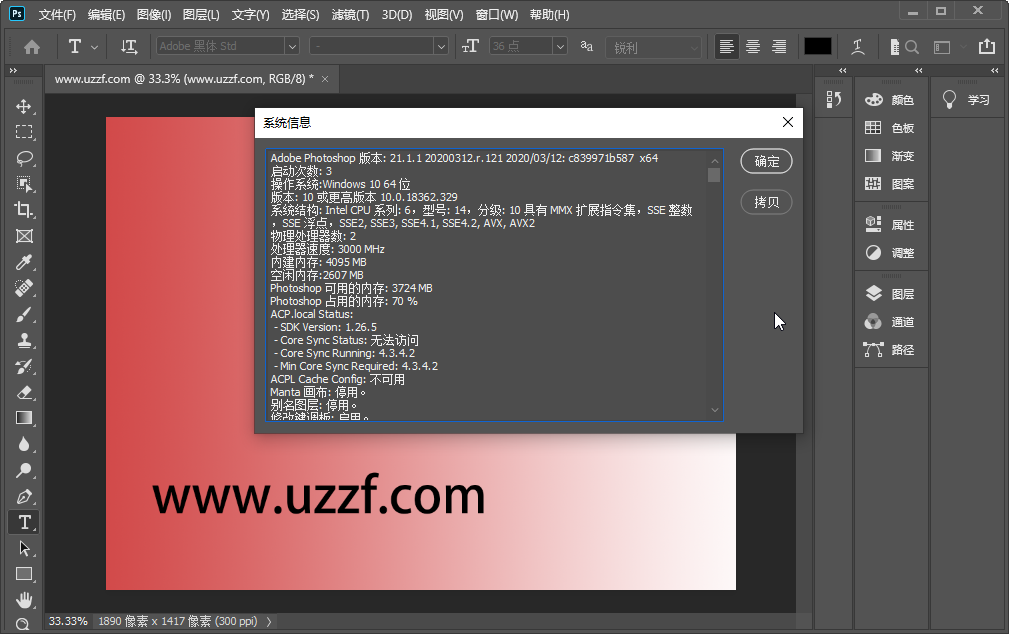The image size is (1009, 634).
Task: Click the 确定 button
Action: coord(765,161)
